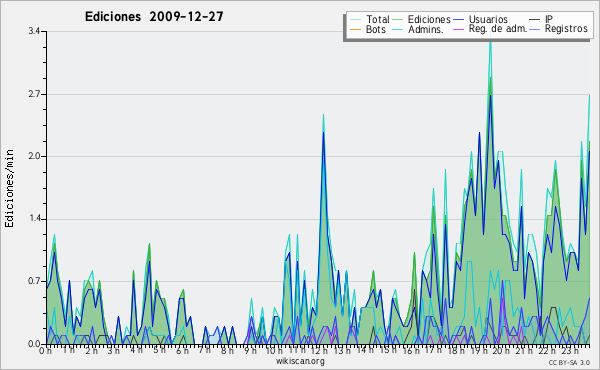Click the 'CC BY-SA 3.0' license text
This screenshot has height=370, width=600.
tap(569, 362)
